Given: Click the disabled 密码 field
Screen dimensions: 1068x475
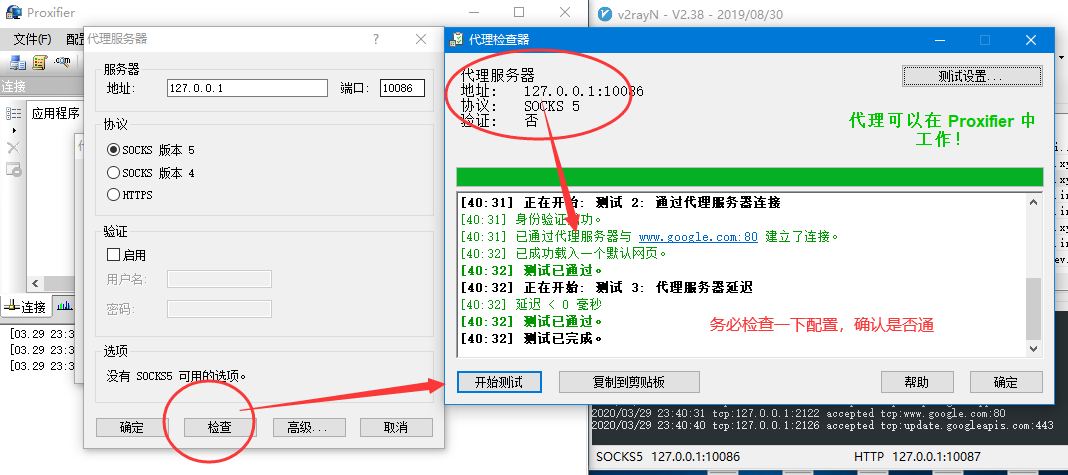Looking at the screenshot, I should [x=219, y=309].
